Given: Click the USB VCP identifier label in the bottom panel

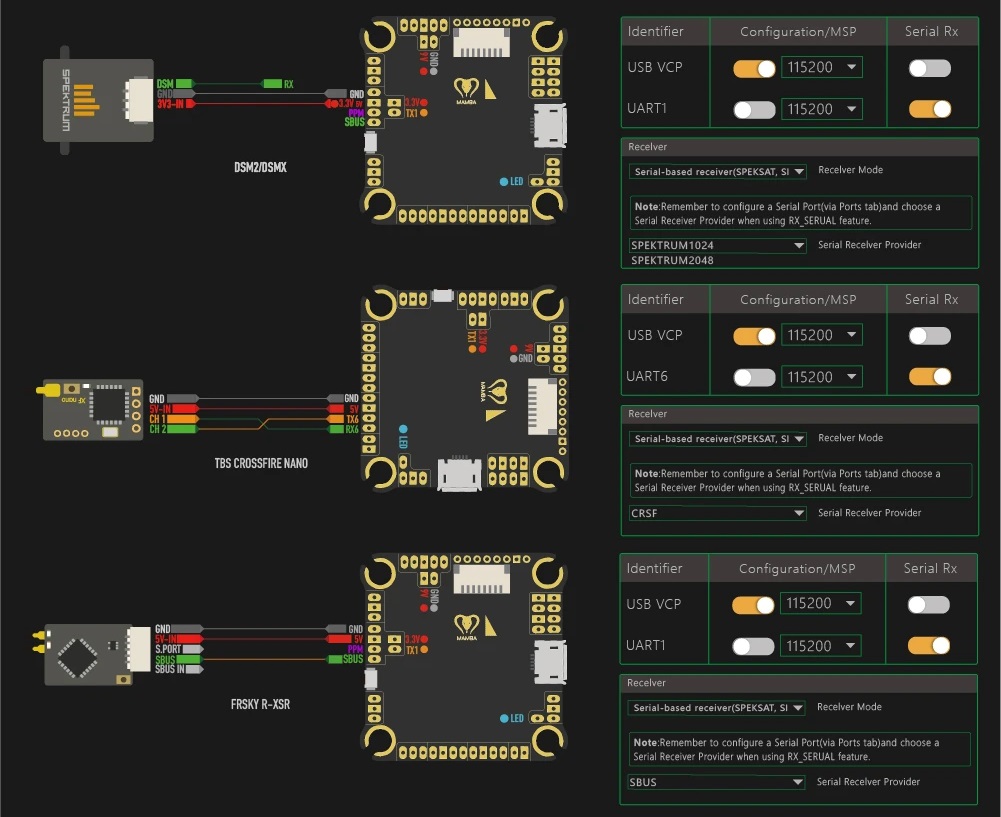Looking at the screenshot, I should pos(654,604).
